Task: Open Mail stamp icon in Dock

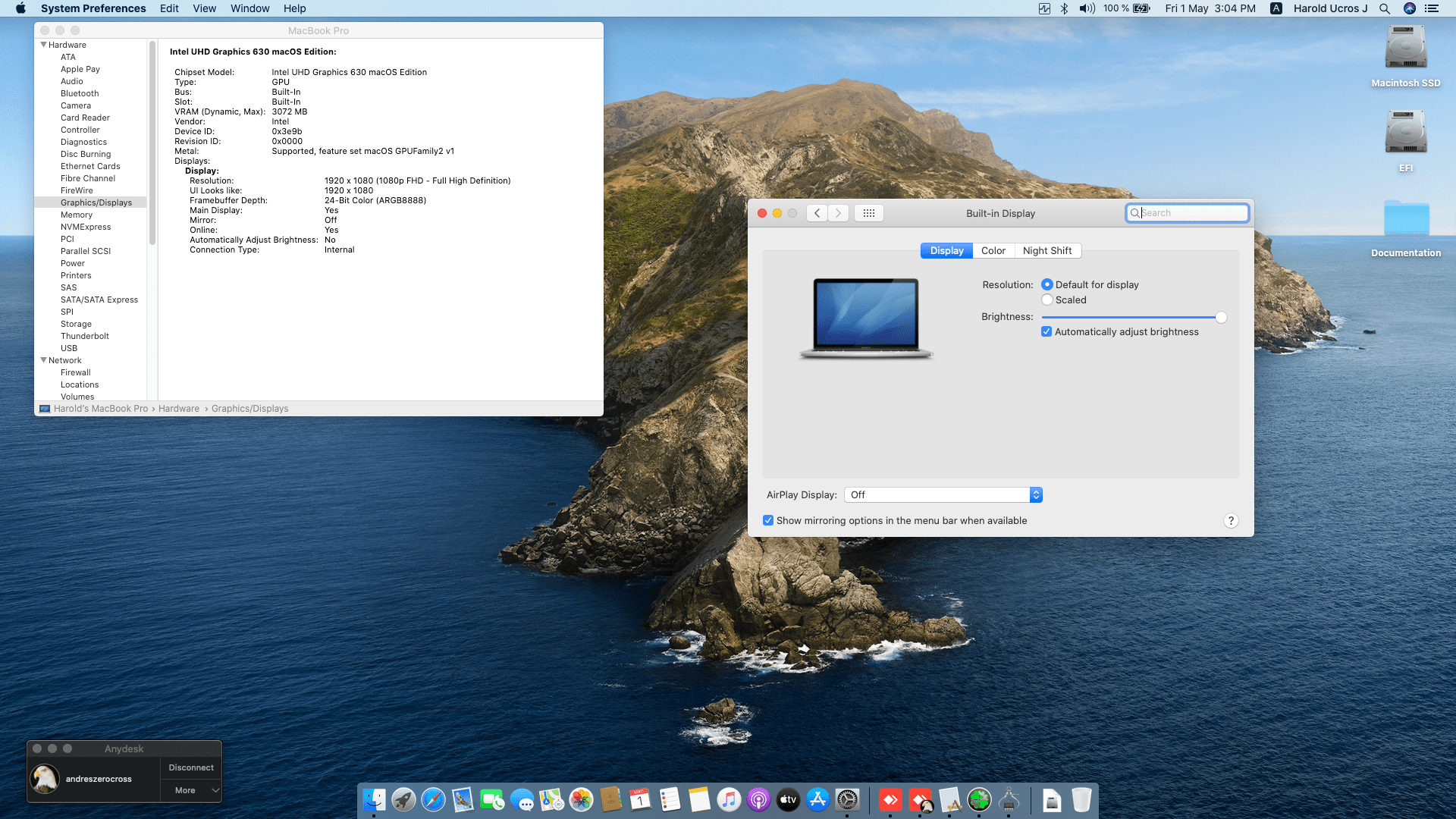Action: click(463, 799)
